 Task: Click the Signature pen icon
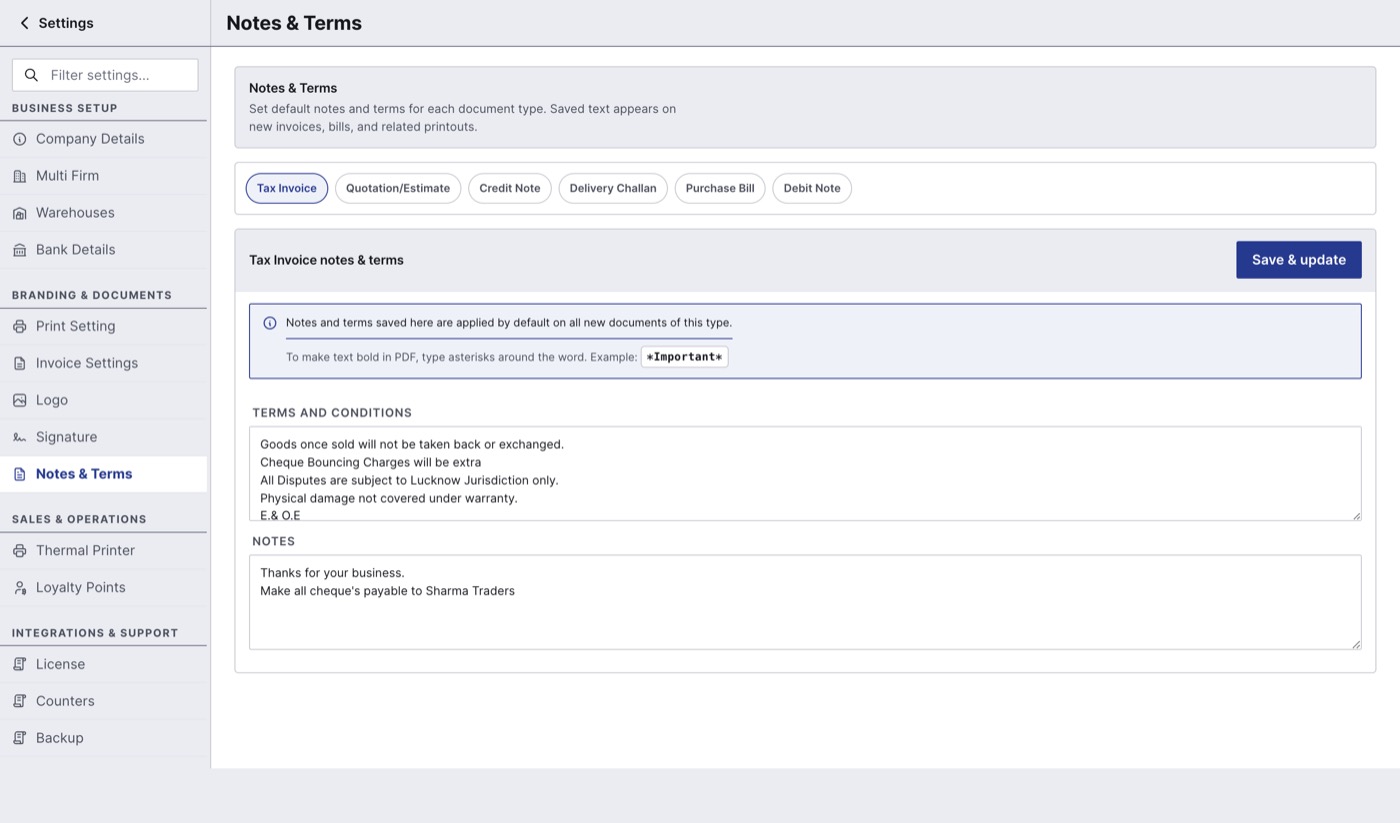(x=19, y=437)
